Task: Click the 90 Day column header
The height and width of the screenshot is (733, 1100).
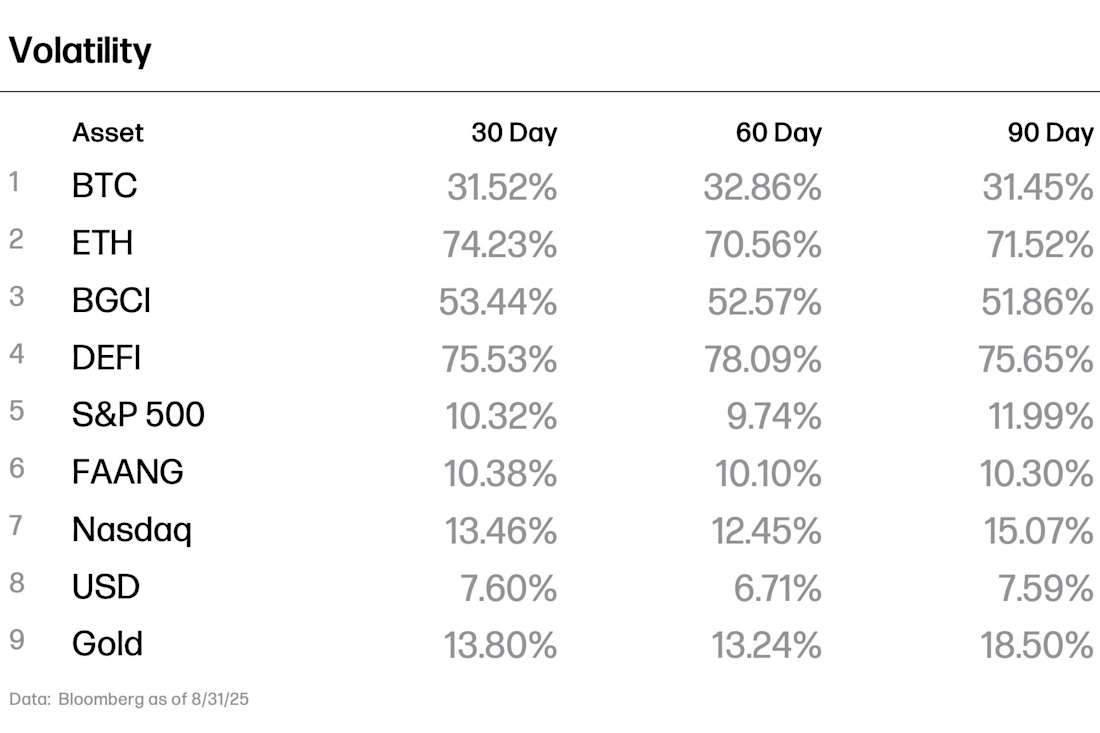Action: [1050, 133]
